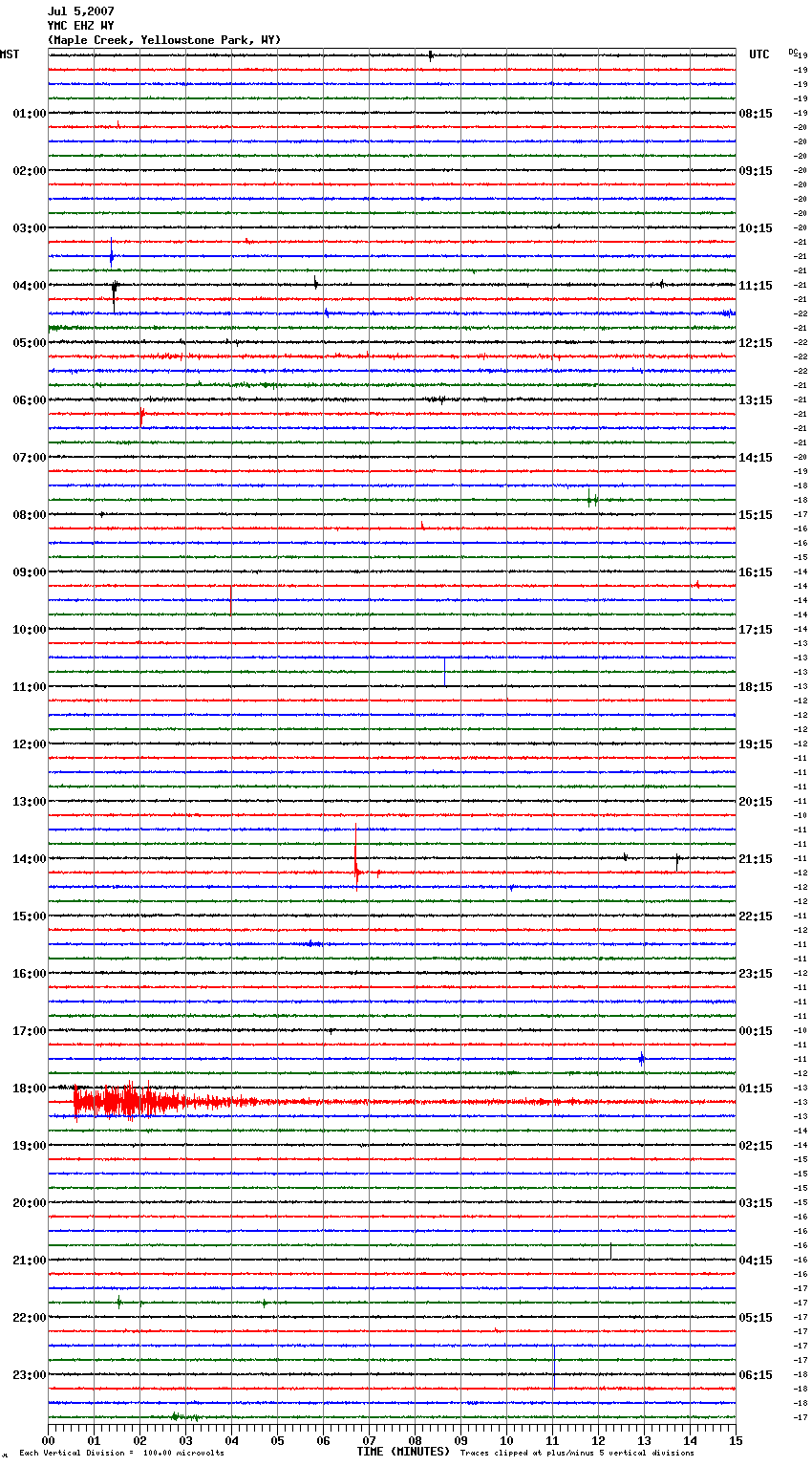Select the 17:00 MST row label
Screen dimensions: 812x1466
(x=29, y=1031)
